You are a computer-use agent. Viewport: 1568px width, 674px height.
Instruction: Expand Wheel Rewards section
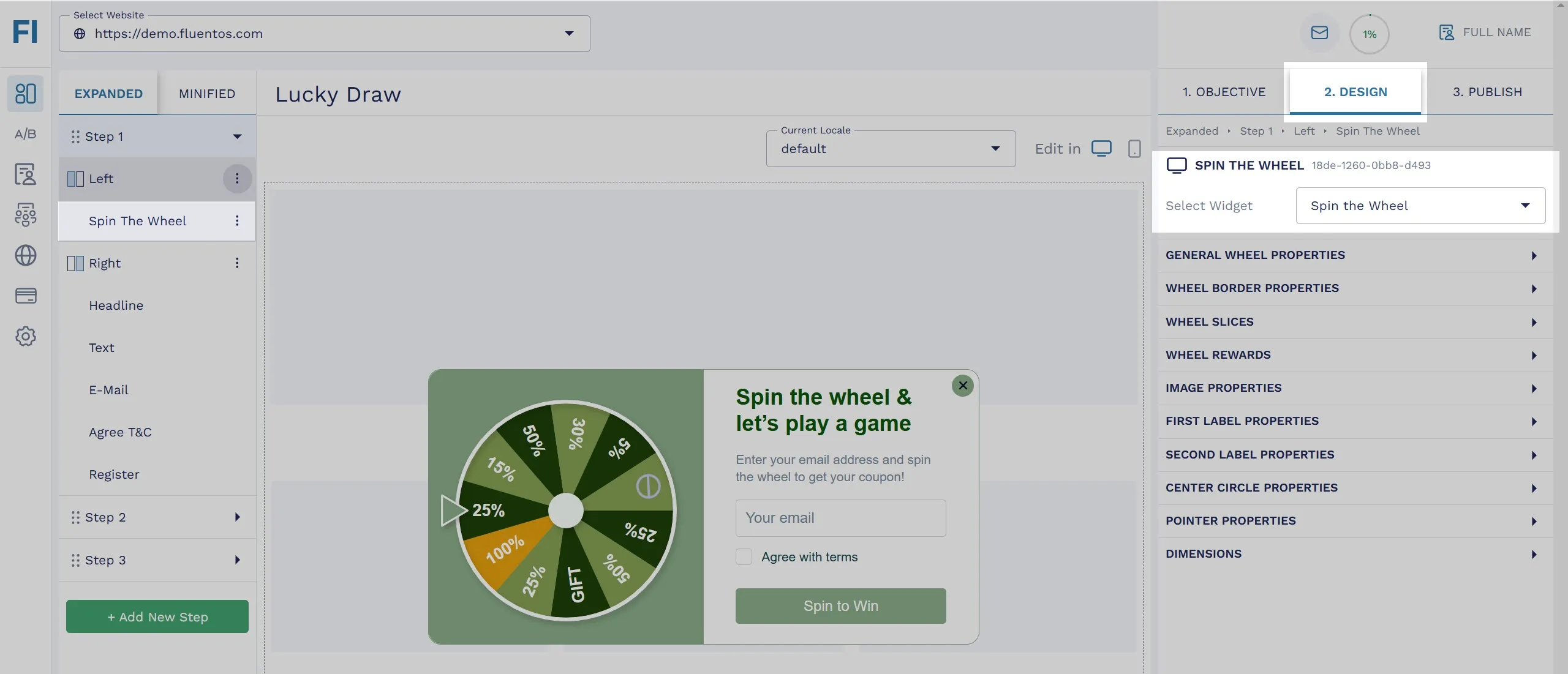coord(1355,355)
